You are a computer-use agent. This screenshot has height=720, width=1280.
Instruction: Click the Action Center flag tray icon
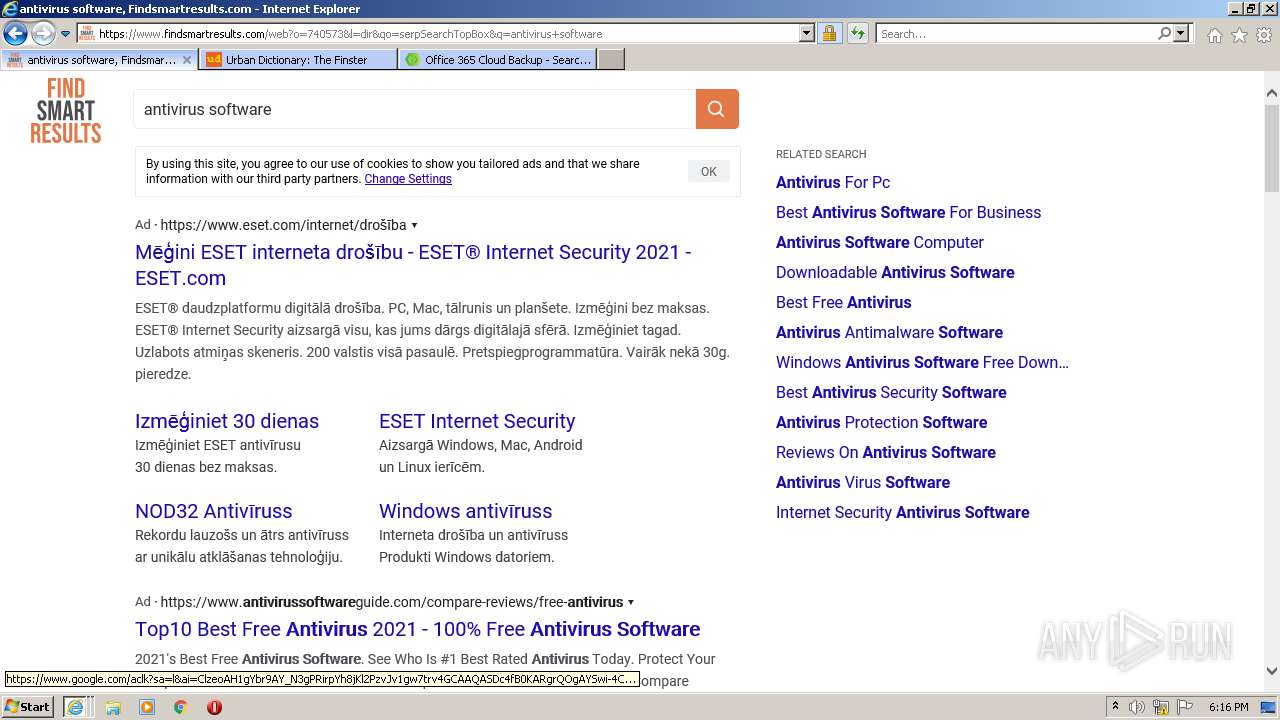(x=1187, y=707)
